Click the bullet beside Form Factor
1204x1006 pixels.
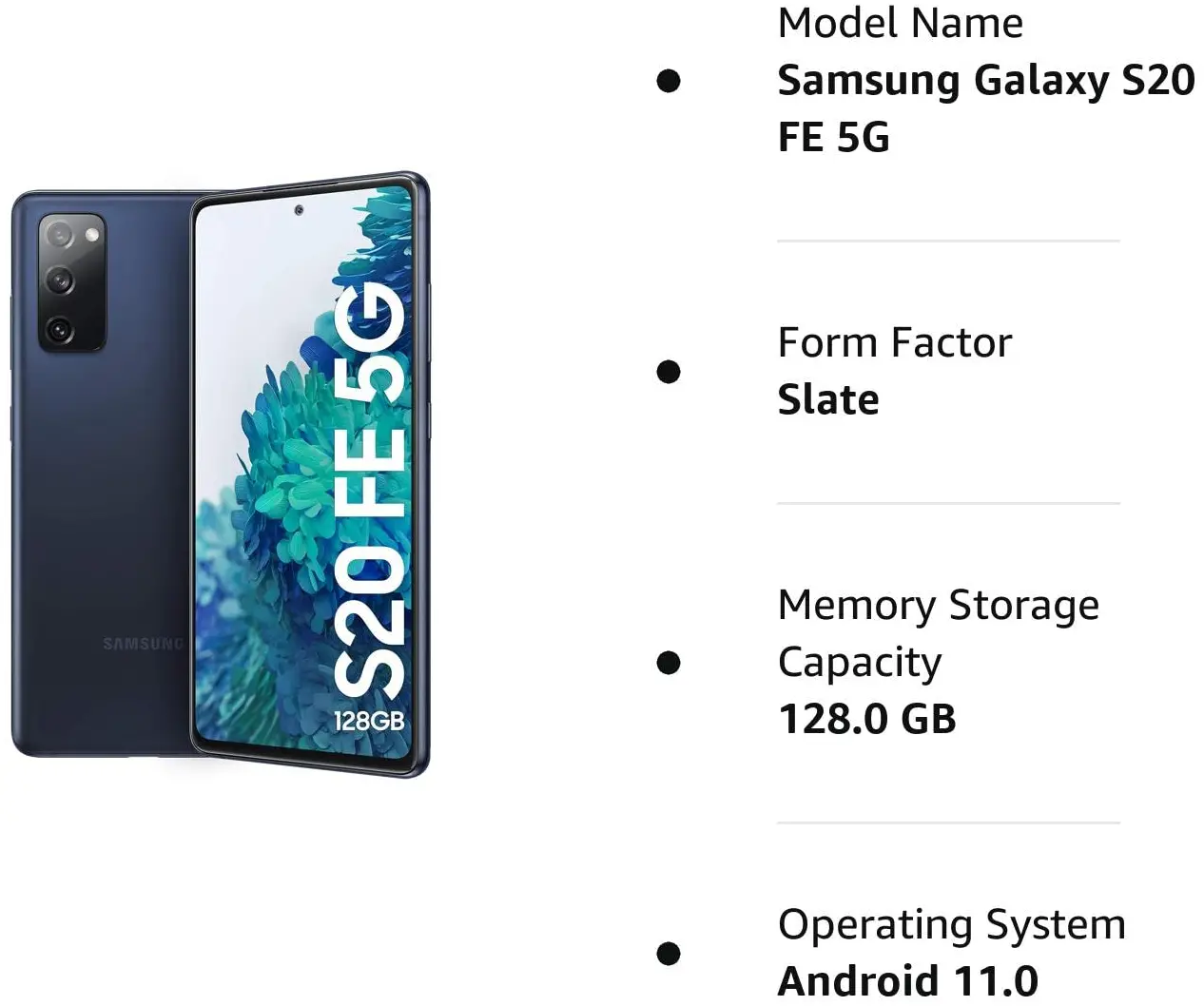(x=669, y=371)
